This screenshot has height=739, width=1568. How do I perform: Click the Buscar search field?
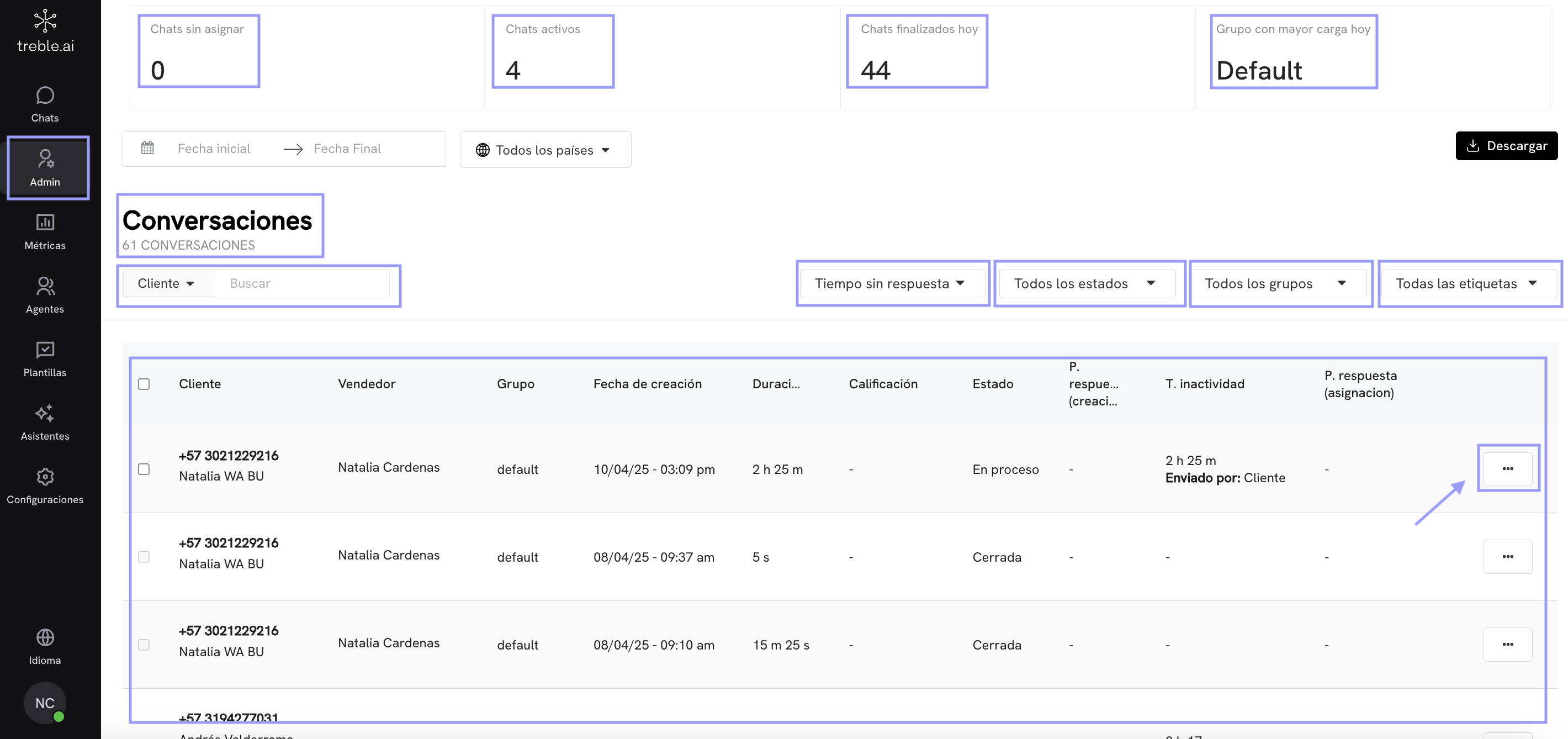(x=303, y=283)
